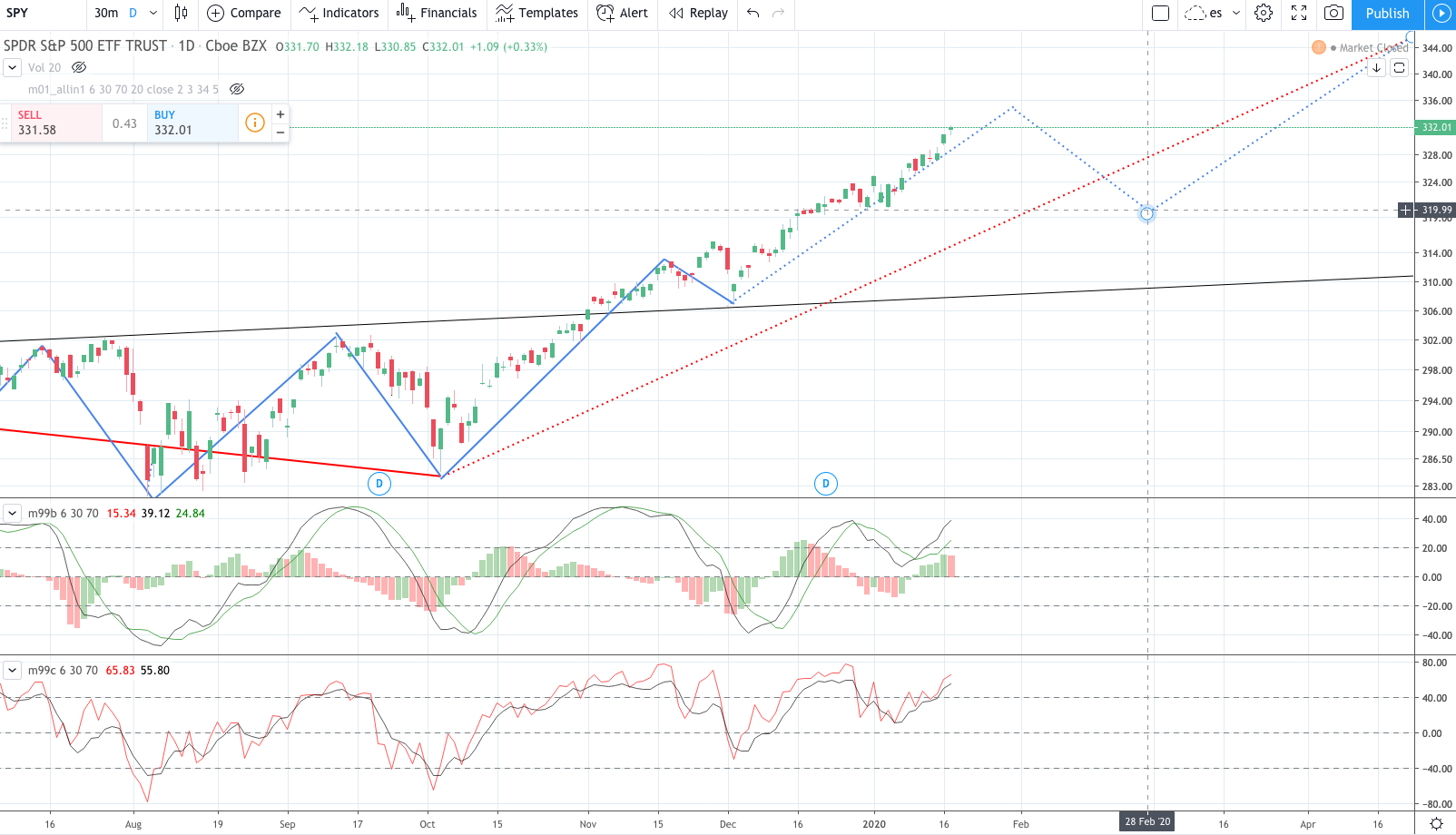The image size is (1456, 835).
Task: Click the 2020 label on time axis
Action: (x=874, y=824)
